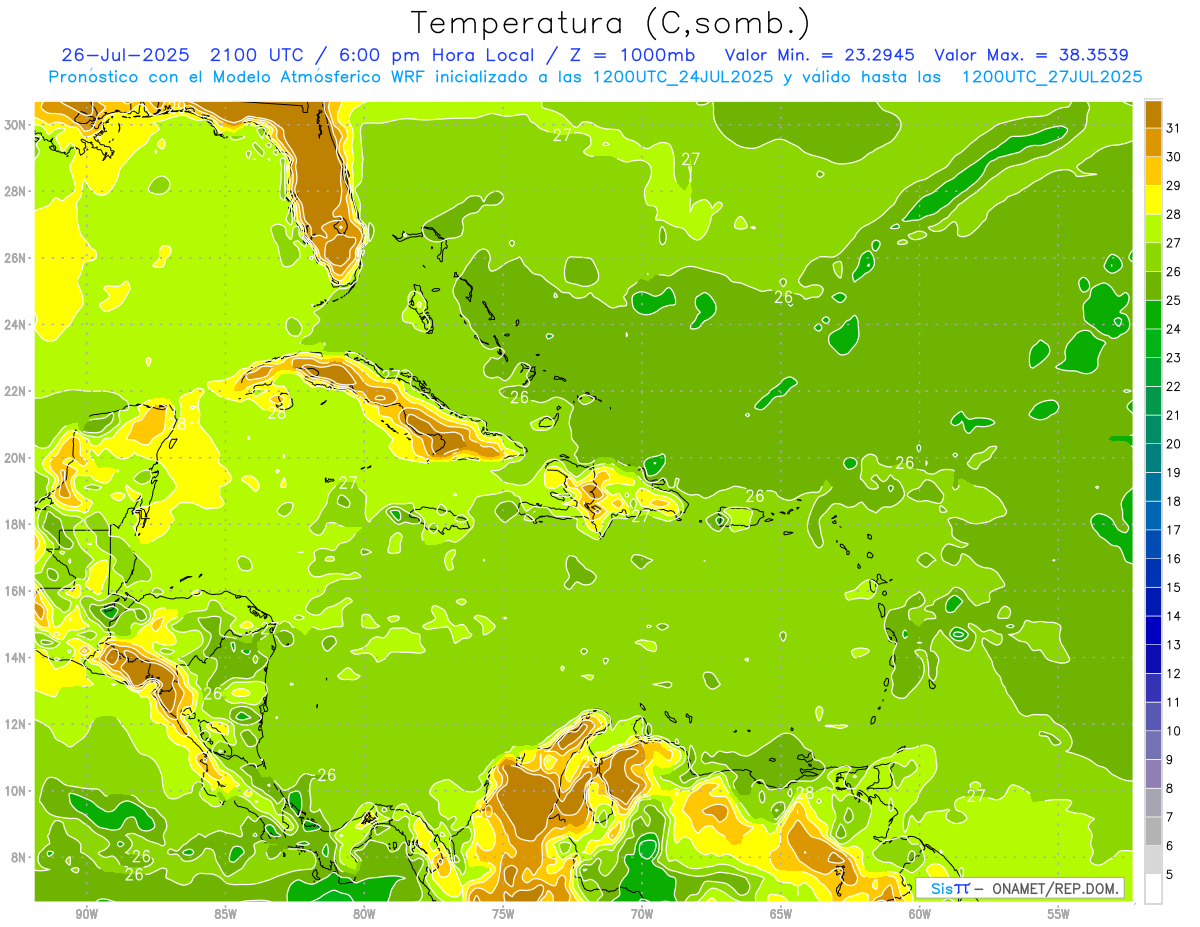This screenshot has width=1200, height=927.
Task: Click the "5" colorbar legend label
Action: tap(1170, 874)
